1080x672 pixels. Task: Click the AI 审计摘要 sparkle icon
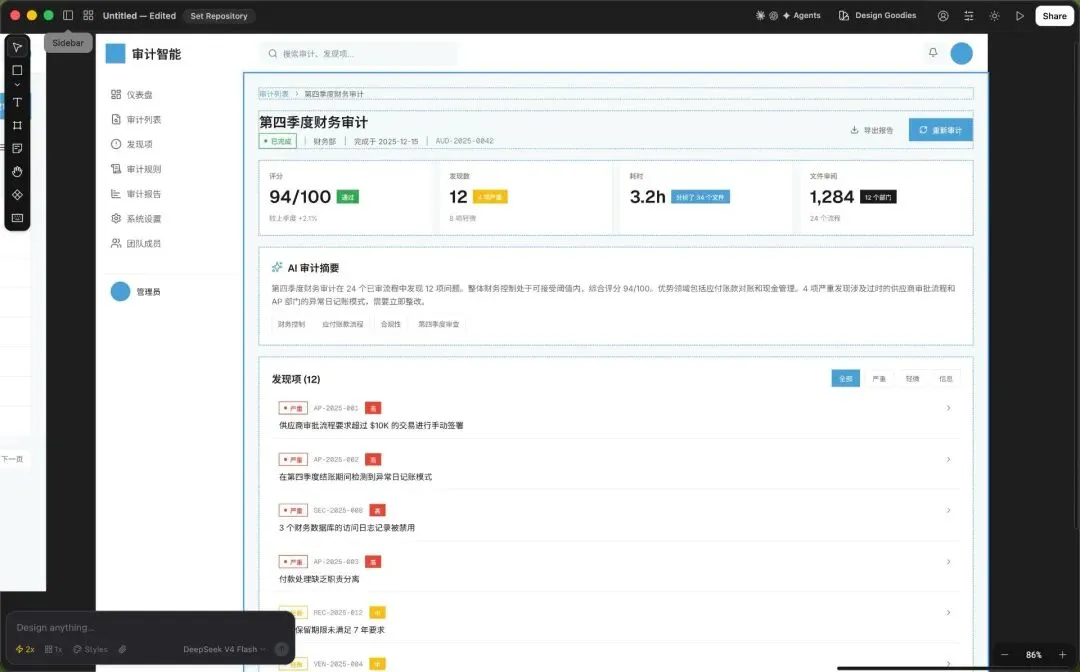277,267
